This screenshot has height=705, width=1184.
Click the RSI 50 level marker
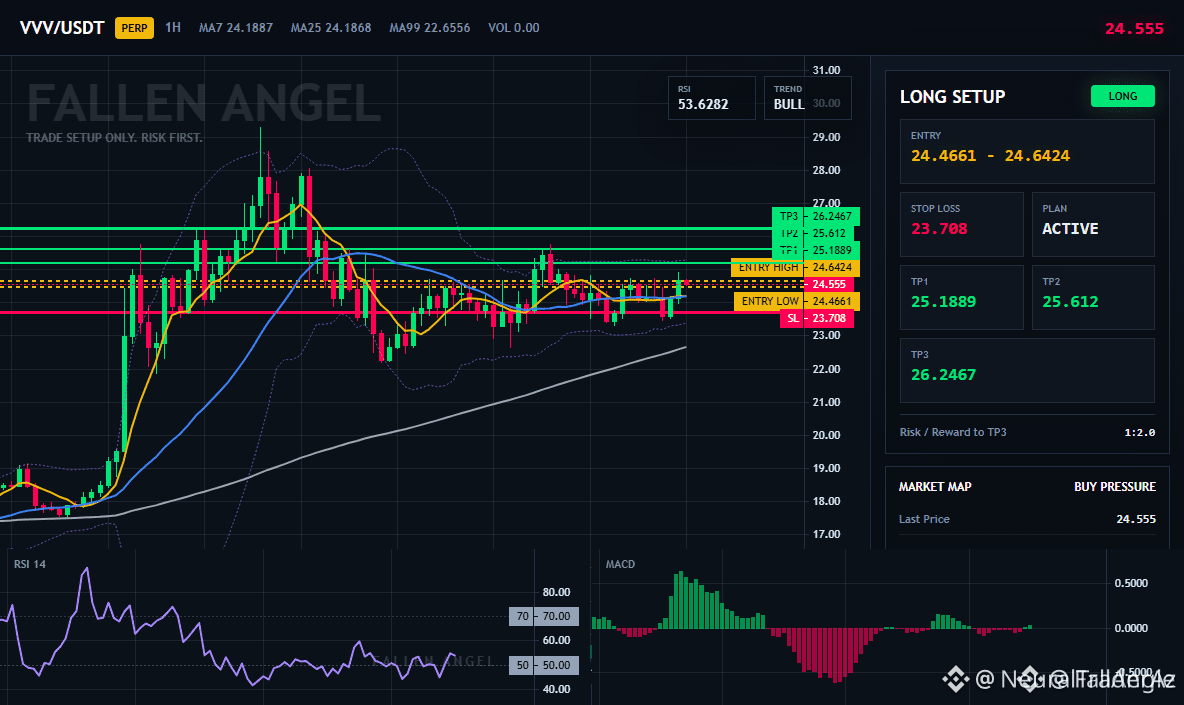click(544, 665)
